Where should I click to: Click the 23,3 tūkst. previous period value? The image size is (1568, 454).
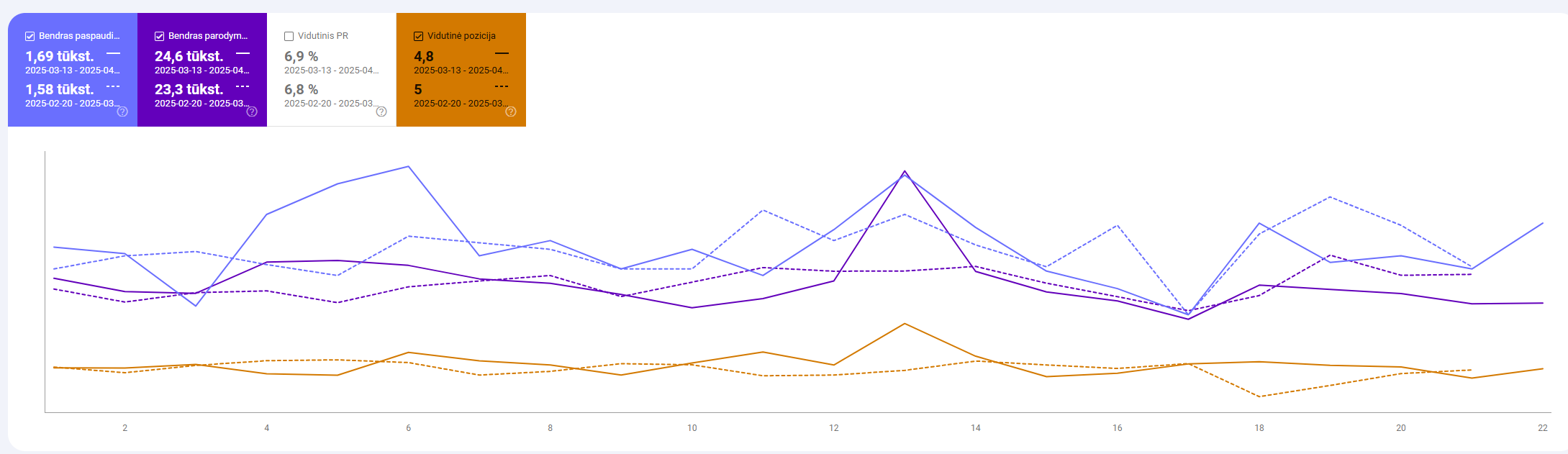click(x=189, y=89)
